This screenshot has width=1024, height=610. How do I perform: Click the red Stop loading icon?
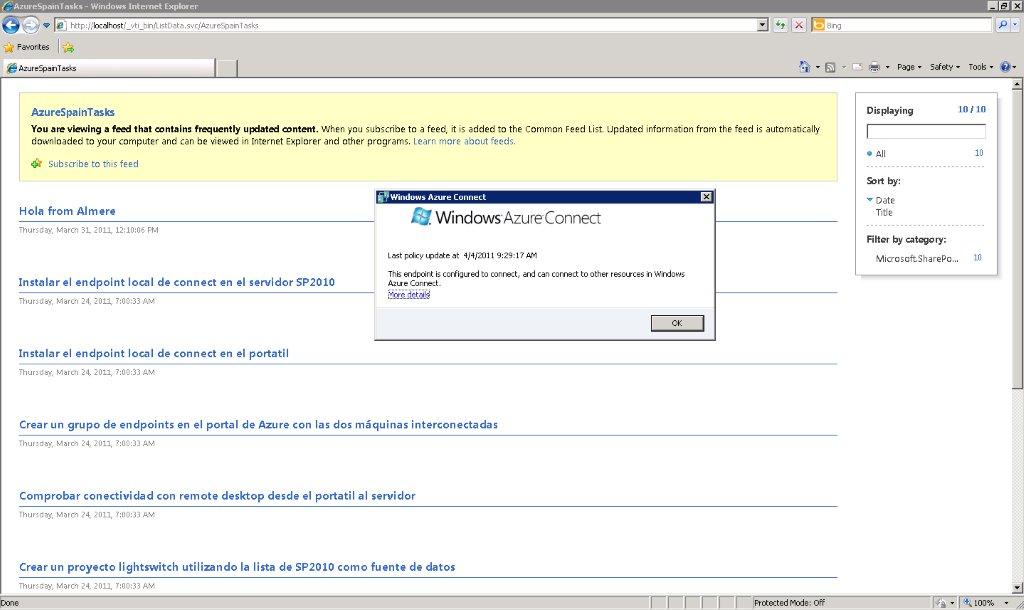(799, 25)
